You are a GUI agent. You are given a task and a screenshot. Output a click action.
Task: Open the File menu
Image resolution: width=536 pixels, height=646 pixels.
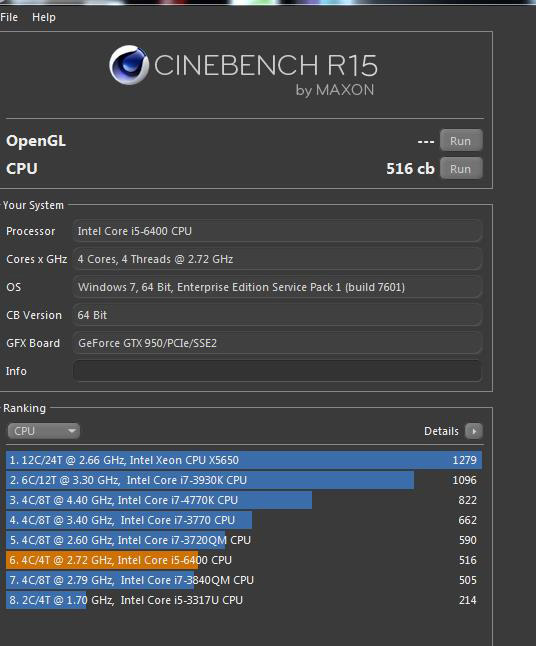9,17
